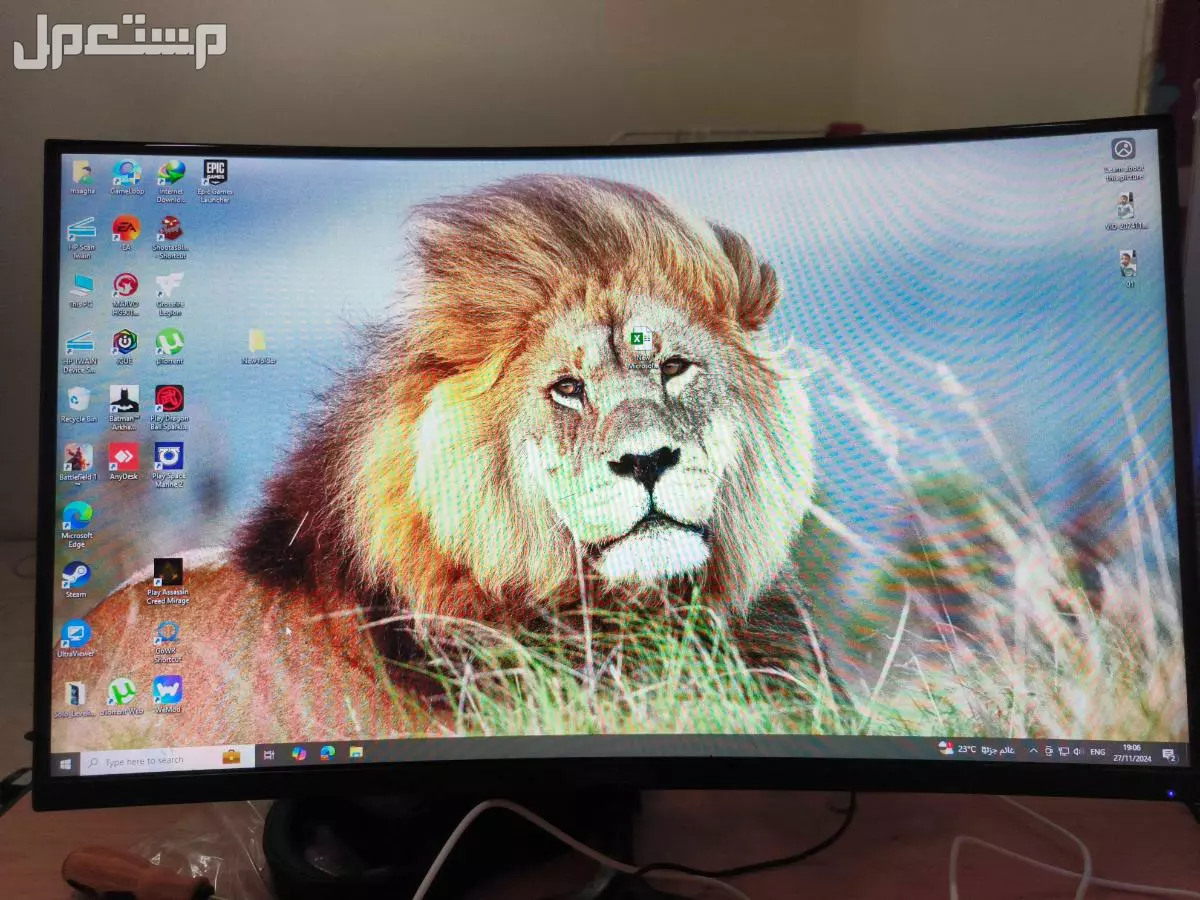Launch the iCUE desktop shortcut

click(x=125, y=346)
